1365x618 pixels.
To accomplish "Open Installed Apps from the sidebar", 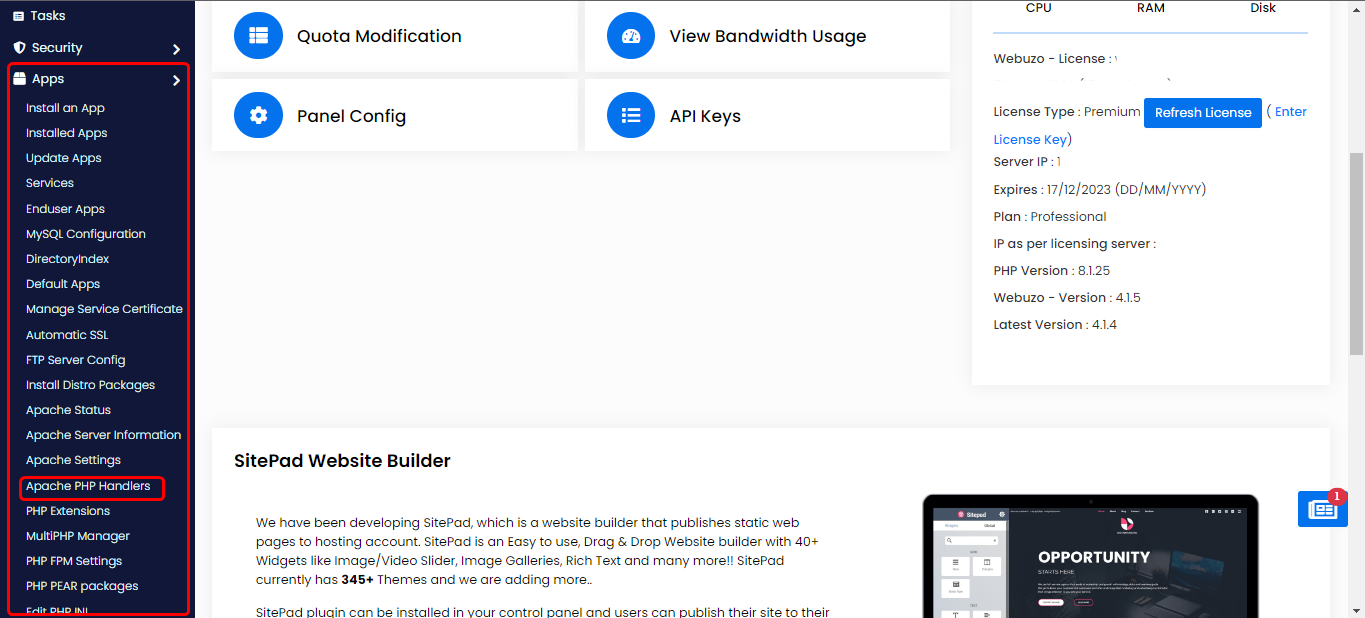I will click(66, 133).
